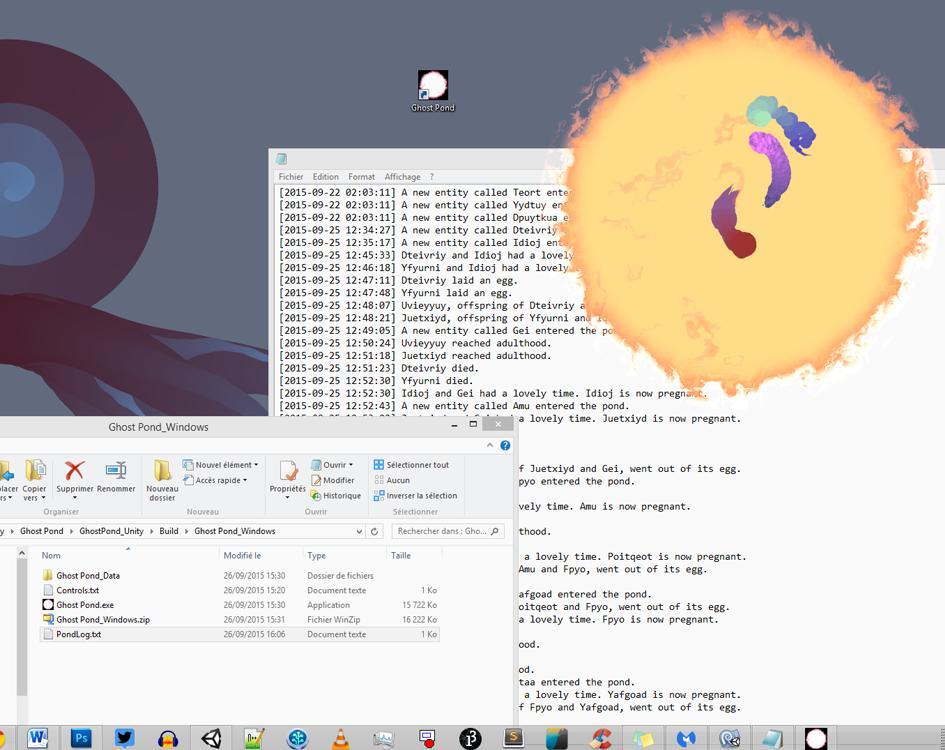Image resolution: width=945 pixels, height=750 pixels.
Task: Open the Propriétés properties icon
Action: (x=288, y=476)
